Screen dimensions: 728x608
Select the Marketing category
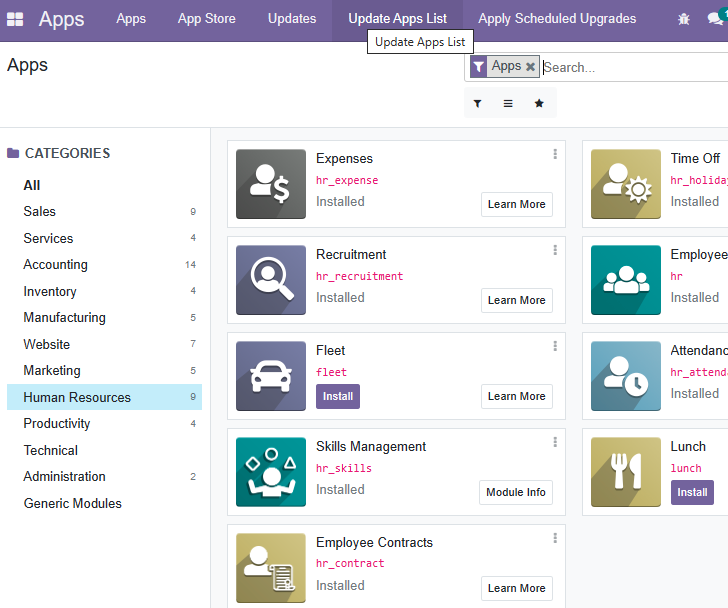(104, 370)
